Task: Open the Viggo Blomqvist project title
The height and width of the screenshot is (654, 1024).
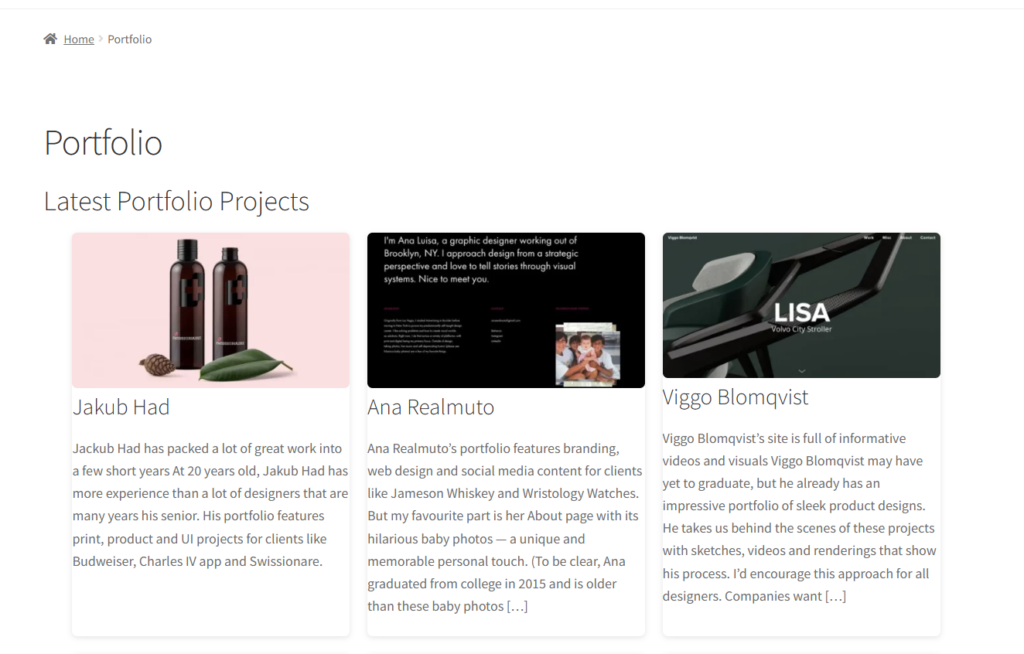Action: pos(735,397)
